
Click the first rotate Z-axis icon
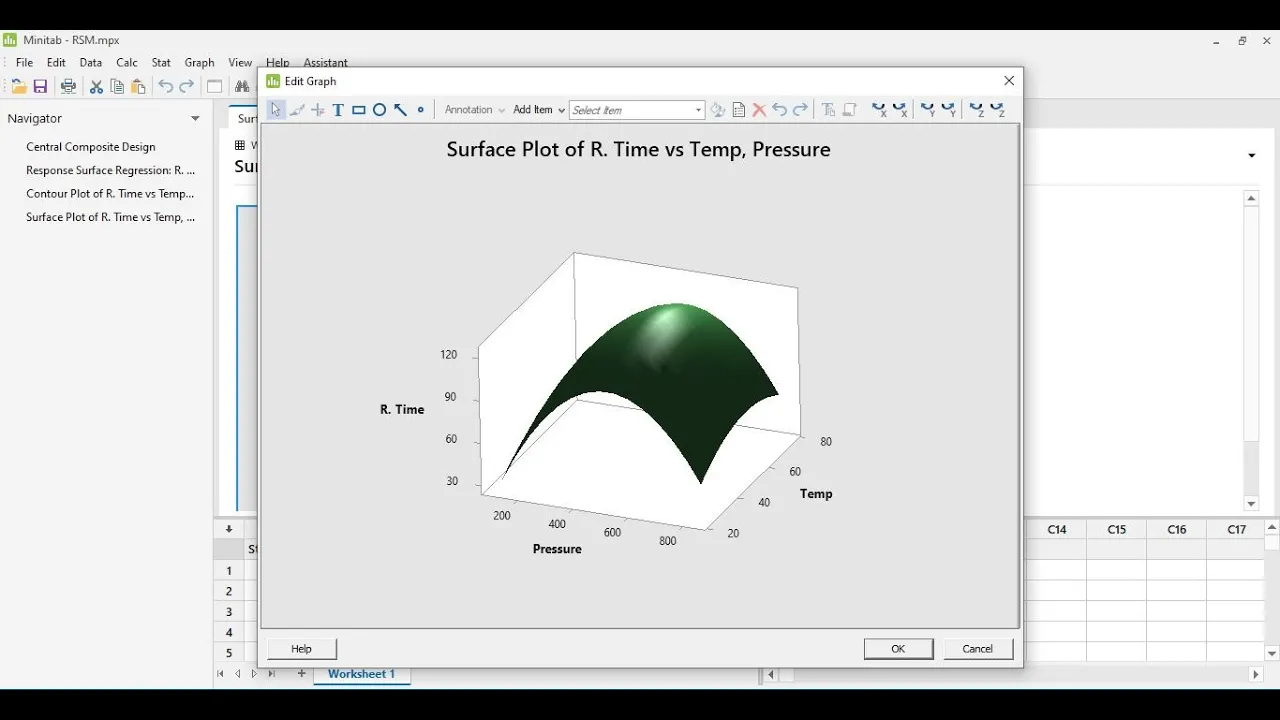click(x=977, y=110)
